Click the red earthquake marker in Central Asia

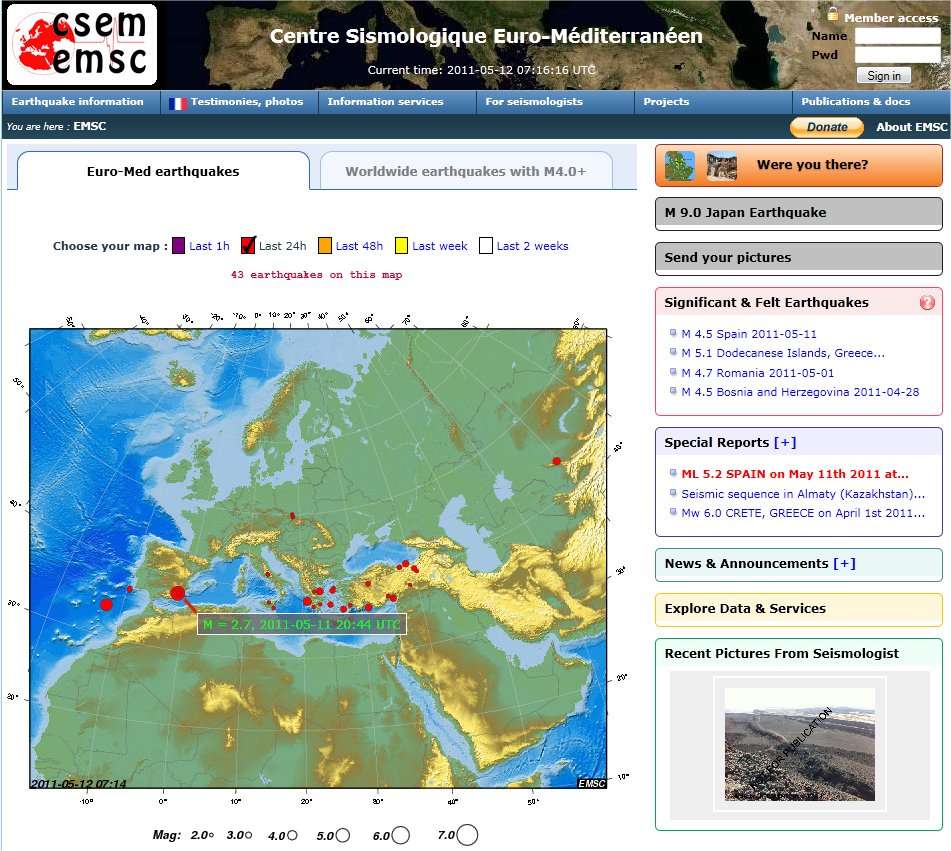pyautogui.click(x=556, y=461)
